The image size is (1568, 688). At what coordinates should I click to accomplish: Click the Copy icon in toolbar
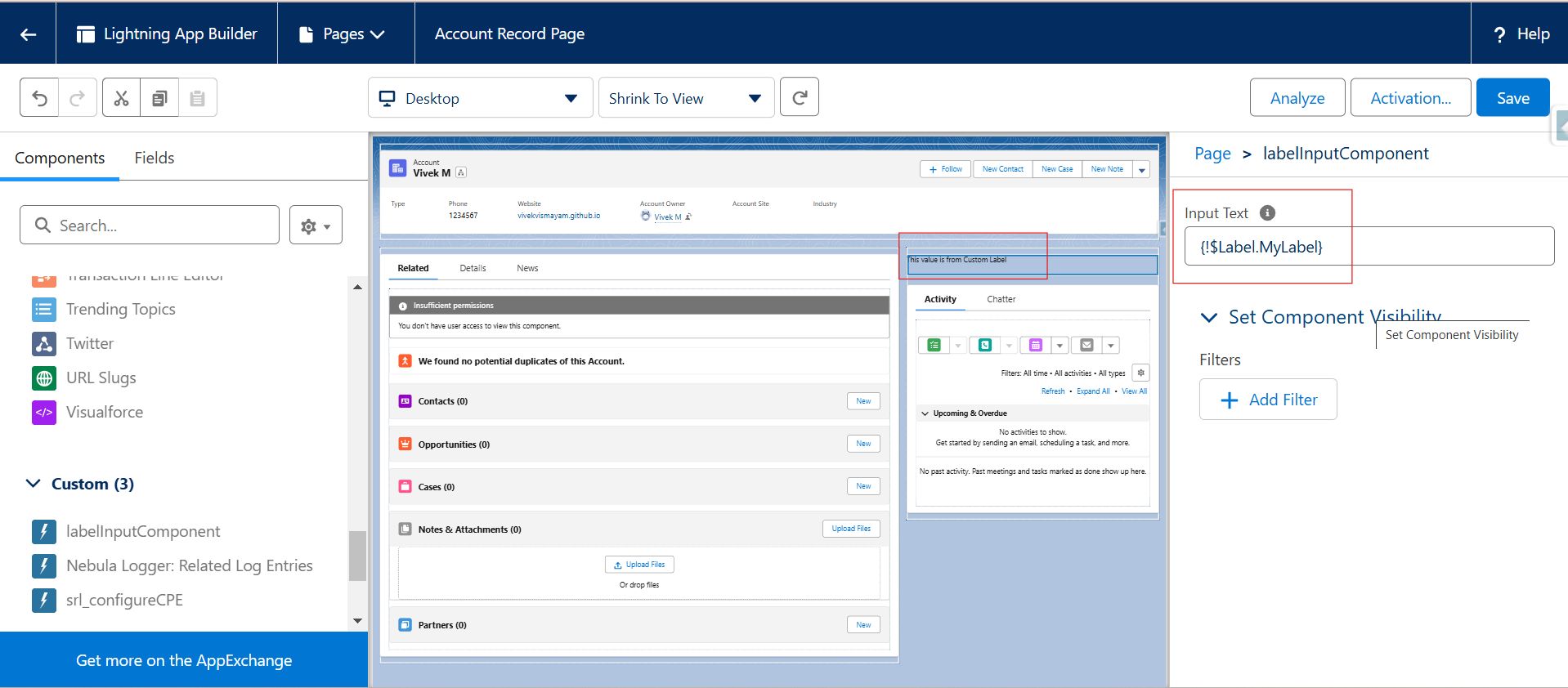tap(159, 98)
